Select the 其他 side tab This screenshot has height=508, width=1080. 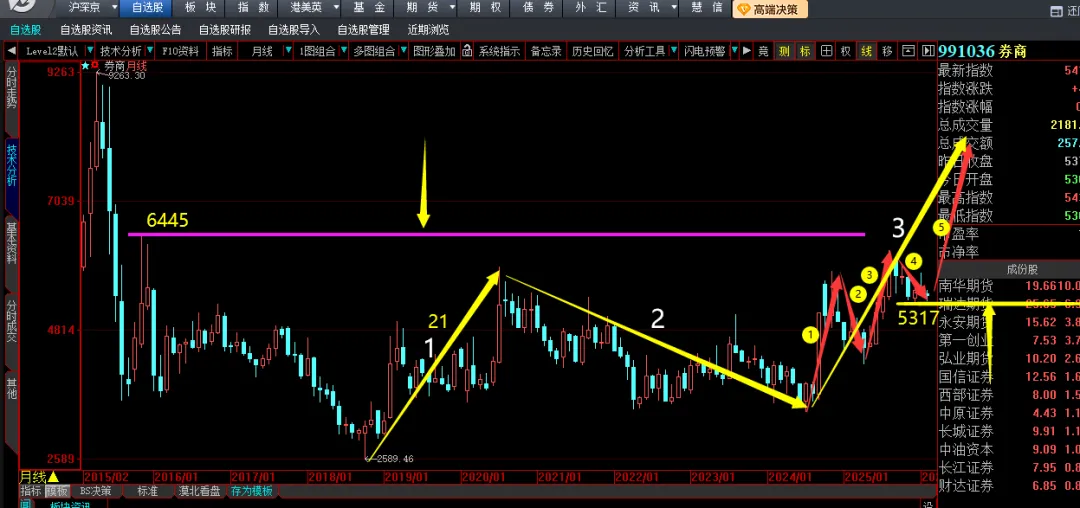click(x=11, y=388)
